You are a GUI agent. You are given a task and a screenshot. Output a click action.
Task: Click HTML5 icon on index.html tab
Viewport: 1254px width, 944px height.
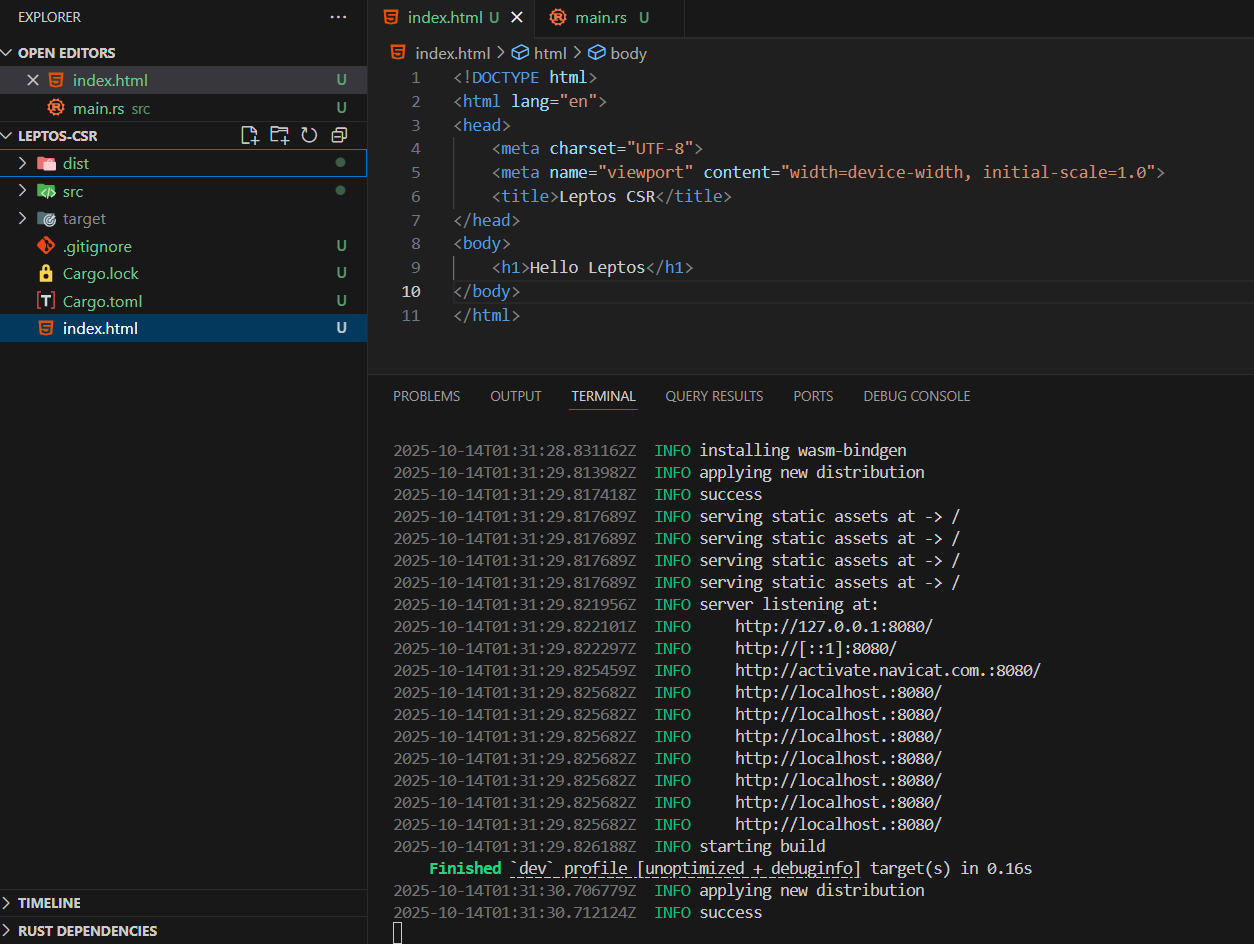click(391, 17)
